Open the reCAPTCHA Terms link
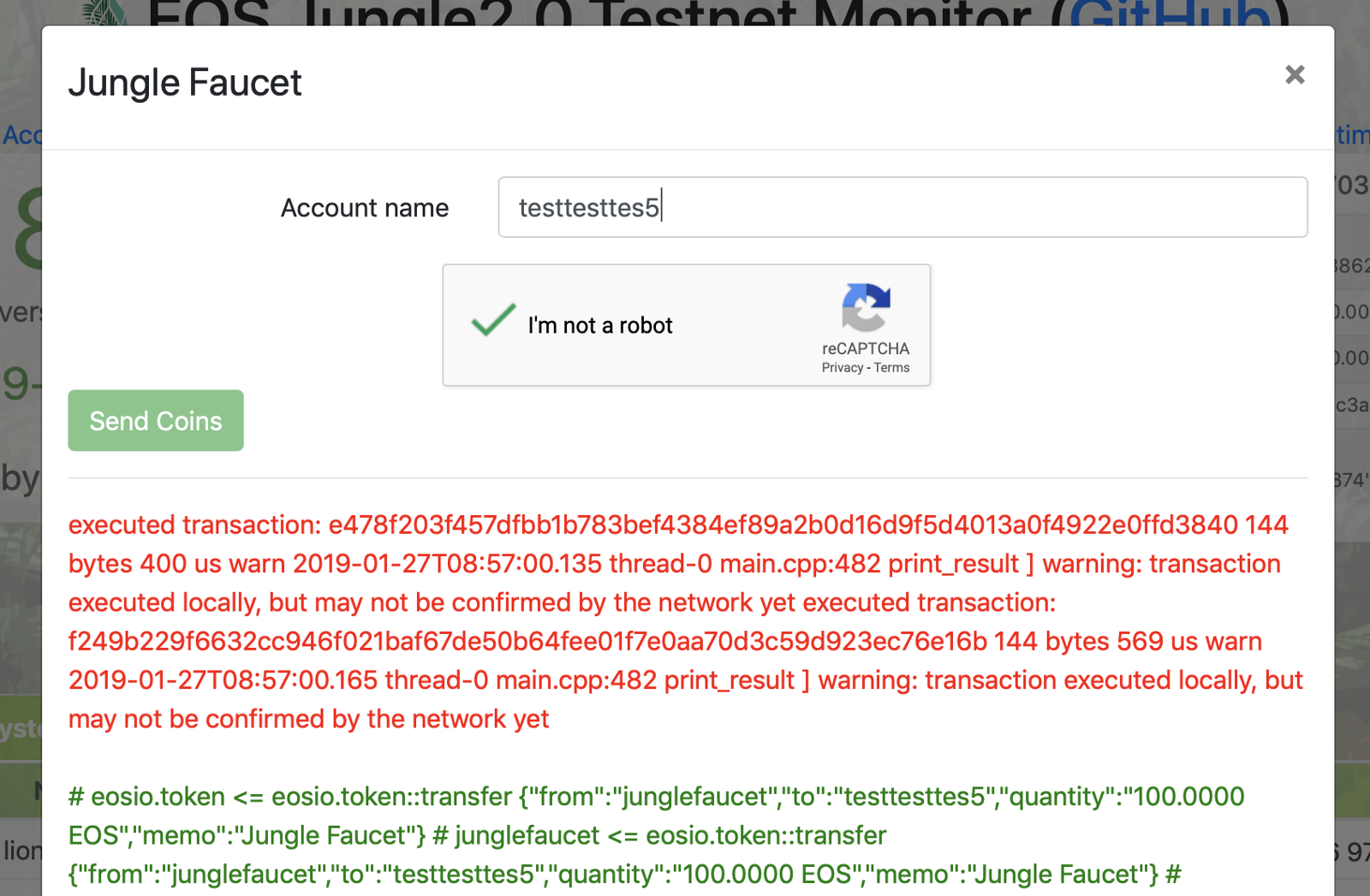This screenshot has height=896, width=1370. click(x=891, y=368)
